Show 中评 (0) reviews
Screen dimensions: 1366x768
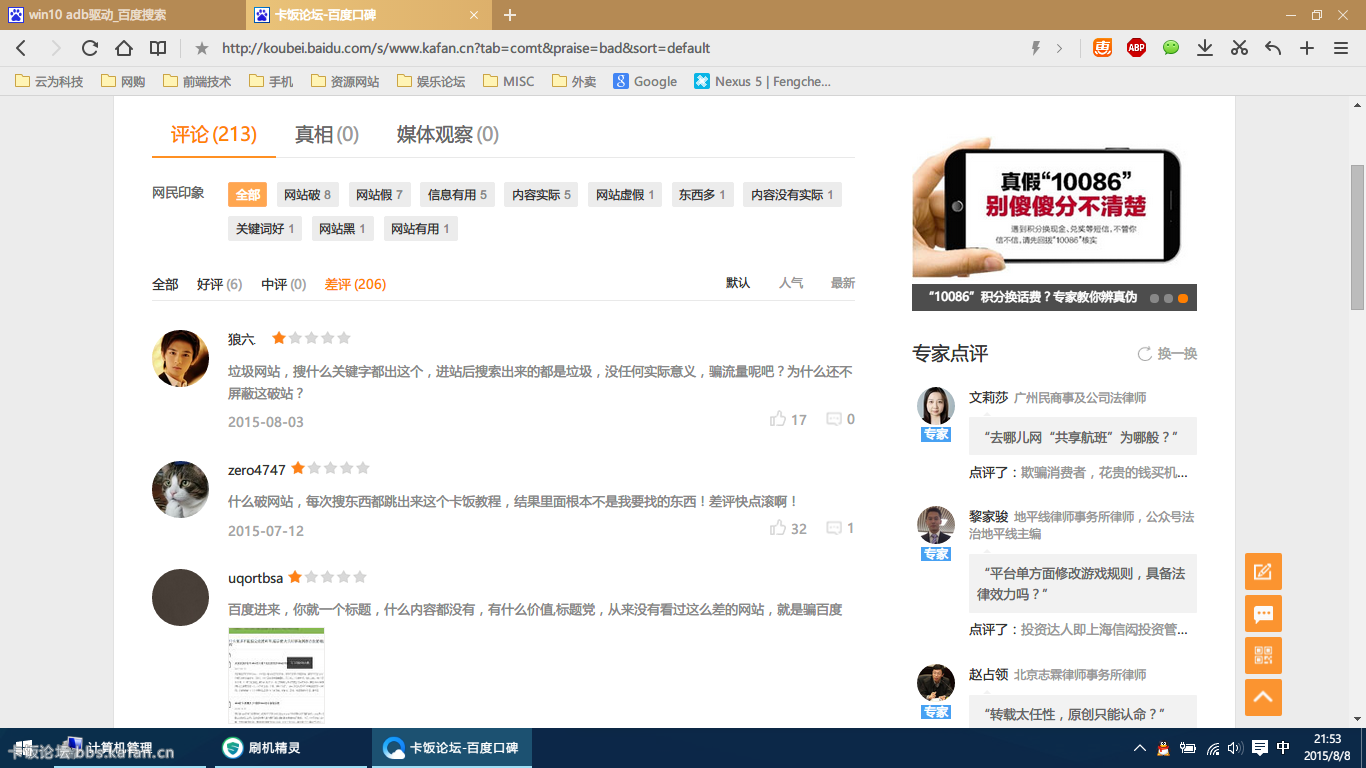[284, 284]
